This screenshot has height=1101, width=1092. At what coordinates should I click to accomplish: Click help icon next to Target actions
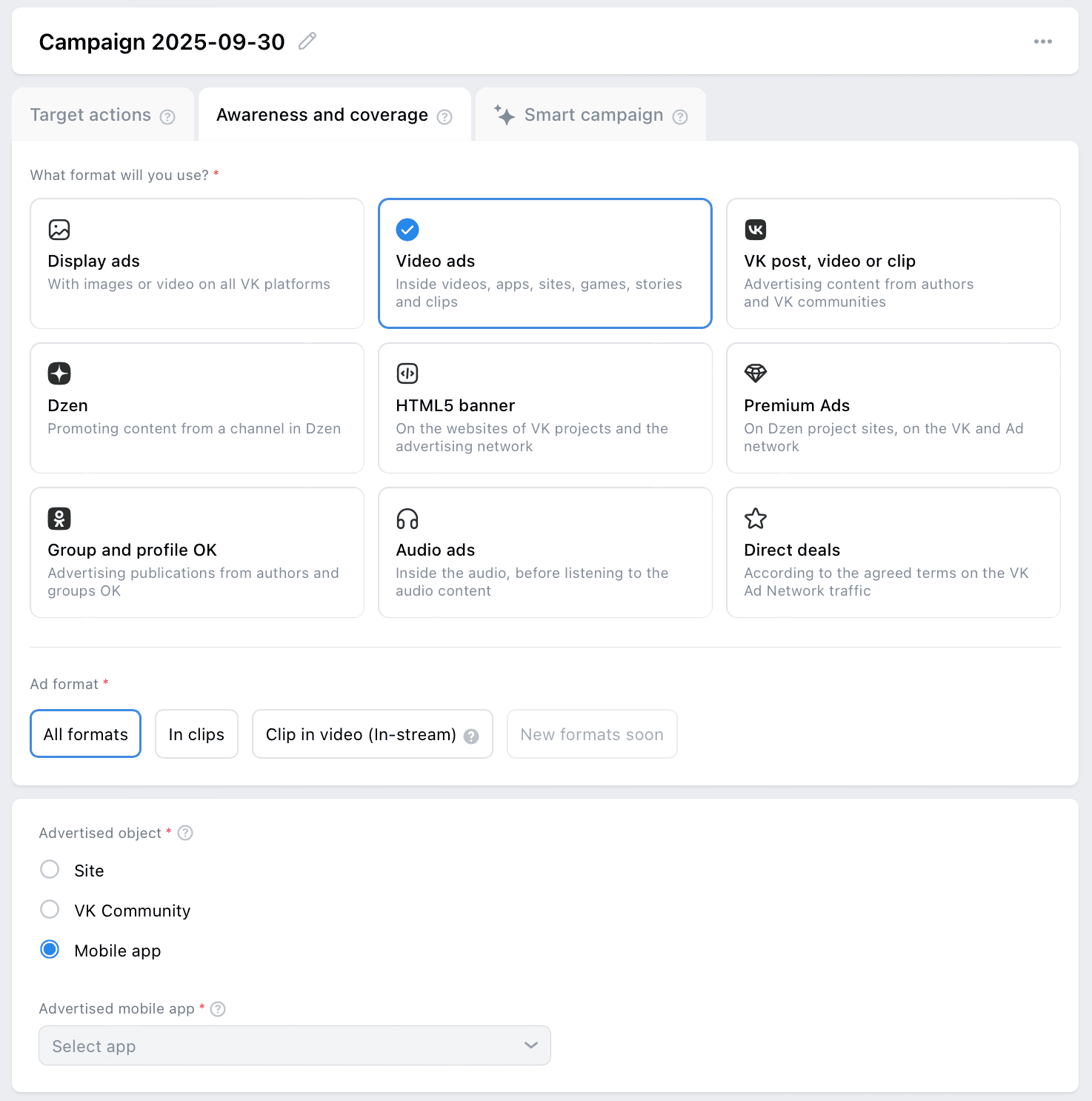(168, 116)
